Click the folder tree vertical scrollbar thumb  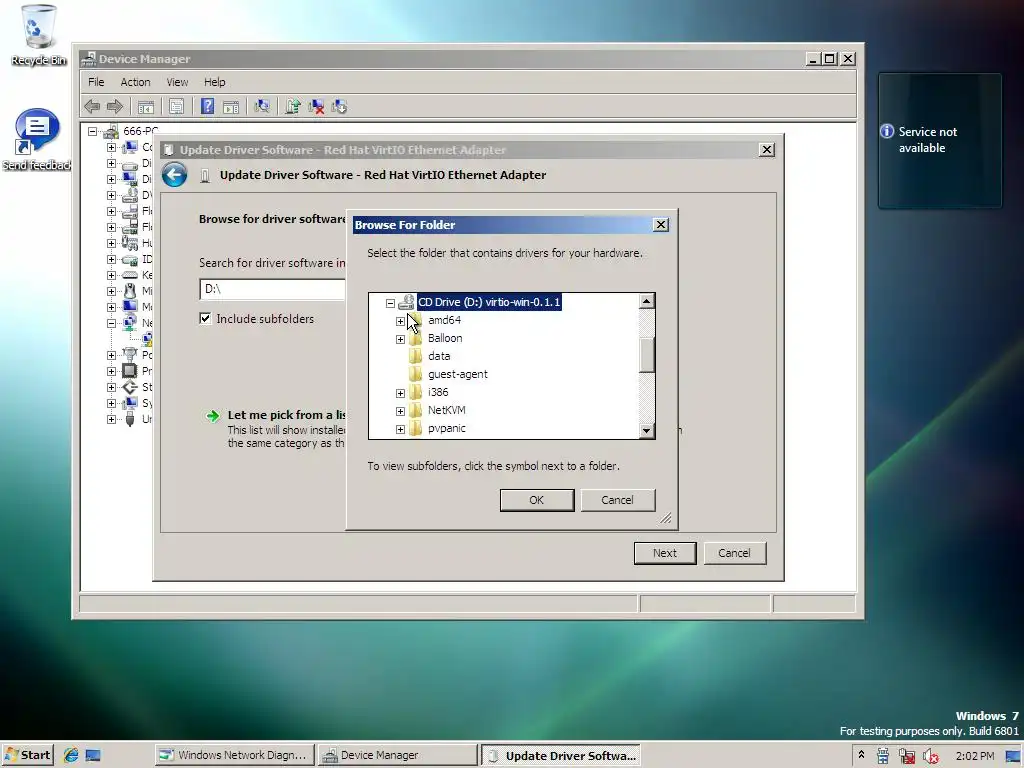point(647,355)
